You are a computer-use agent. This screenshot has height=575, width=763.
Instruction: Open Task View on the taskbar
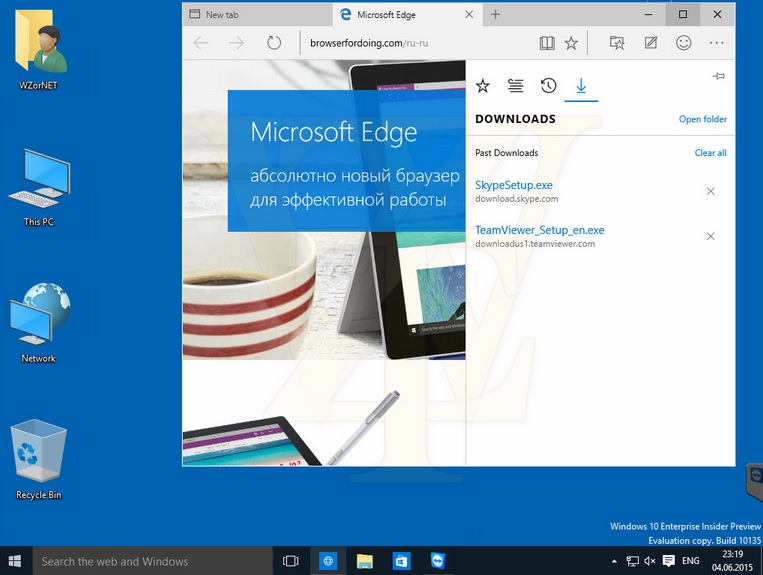coord(291,561)
